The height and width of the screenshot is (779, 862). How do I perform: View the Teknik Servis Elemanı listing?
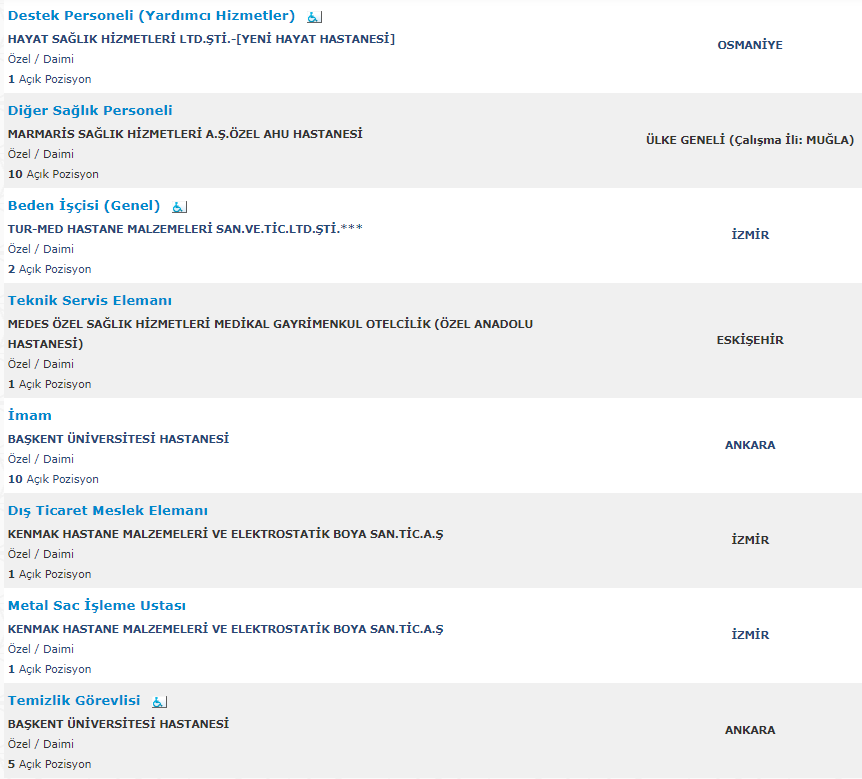[90, 301]
